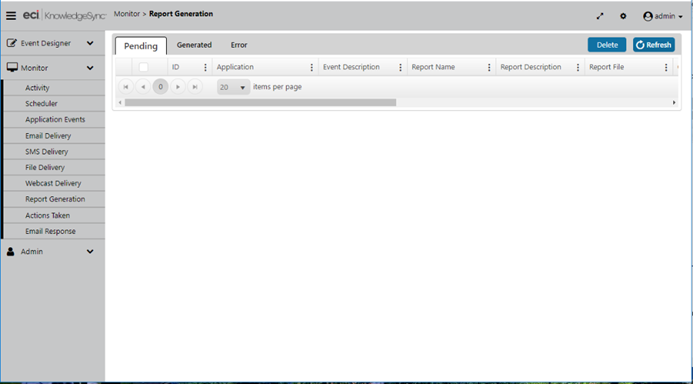Screen dimensions: 693x384
Task: Open the ID column options menu
Action: tap(205, 67)
